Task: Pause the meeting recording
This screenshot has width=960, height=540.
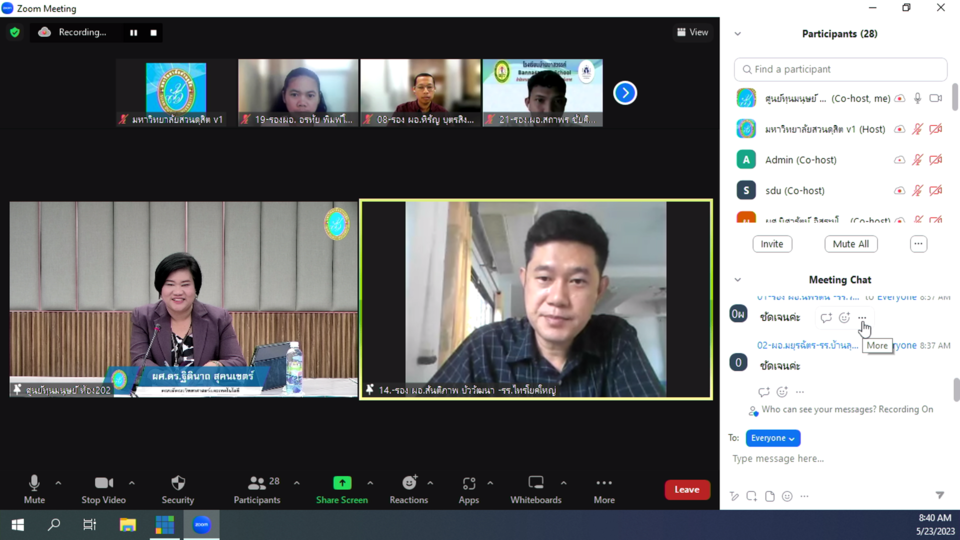Action: 133,32
